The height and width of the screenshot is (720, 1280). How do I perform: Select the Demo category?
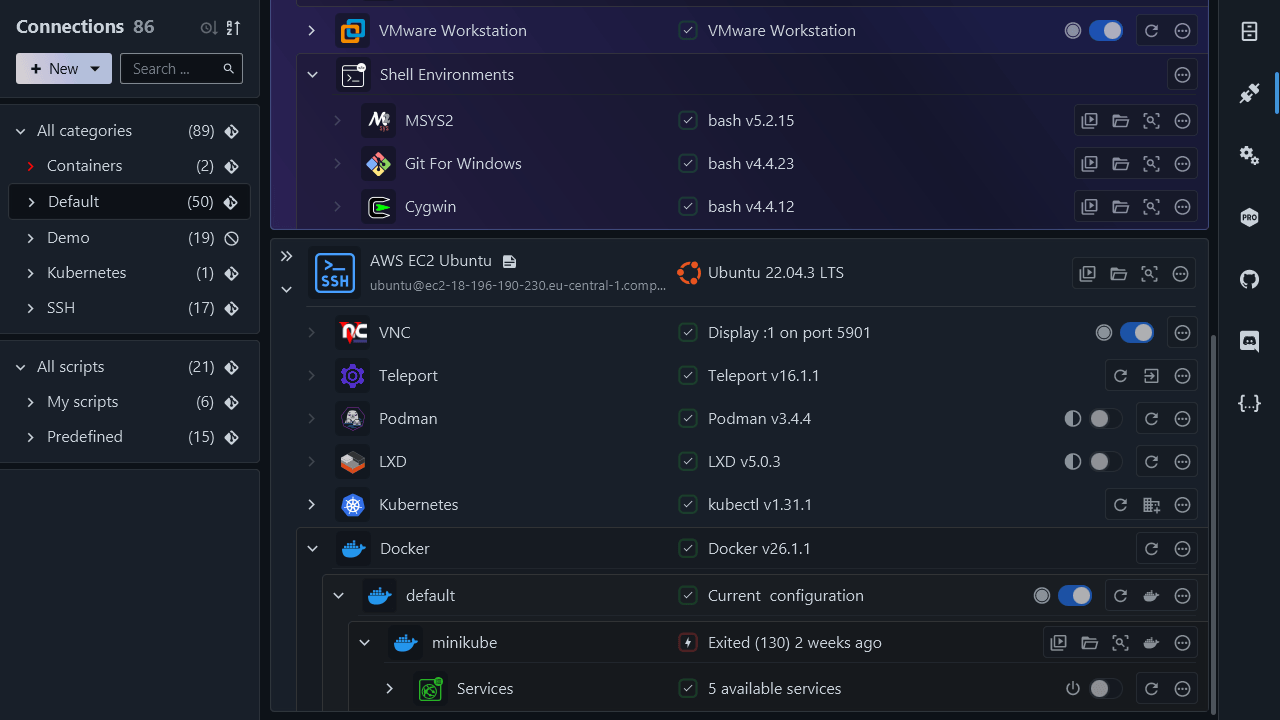click(68, 238)
